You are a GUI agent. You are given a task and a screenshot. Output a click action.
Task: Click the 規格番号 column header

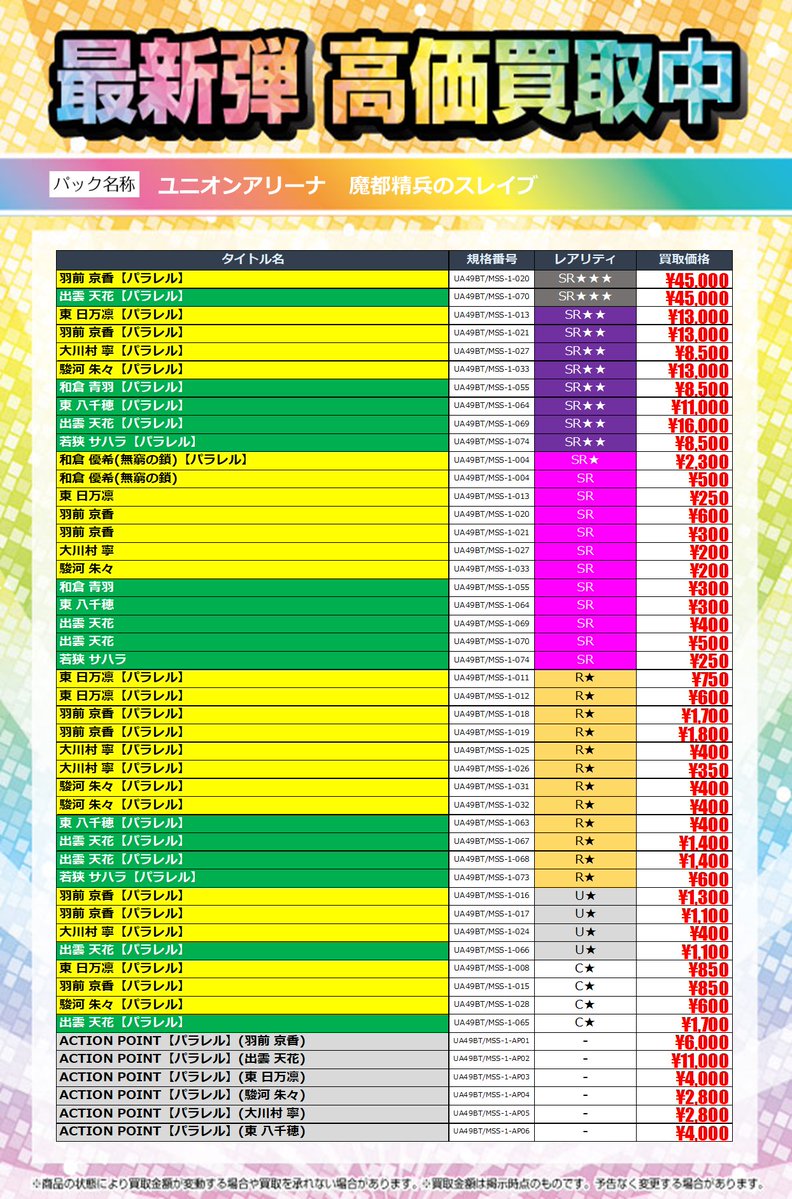tap(492, 259)
